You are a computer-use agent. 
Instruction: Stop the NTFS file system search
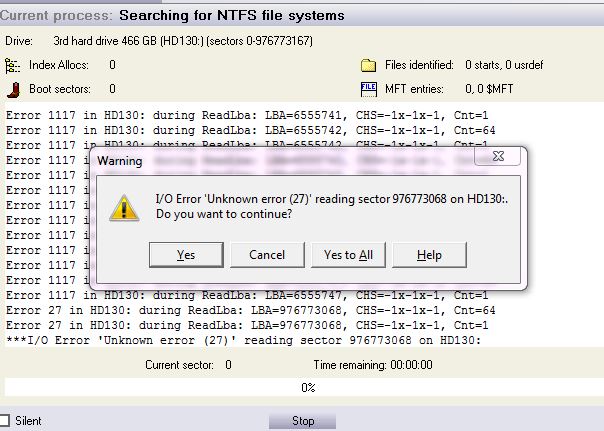(x=303, y=421)
